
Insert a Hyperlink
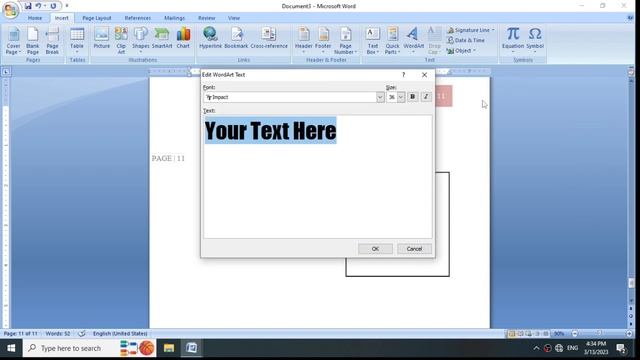point(210,39)
